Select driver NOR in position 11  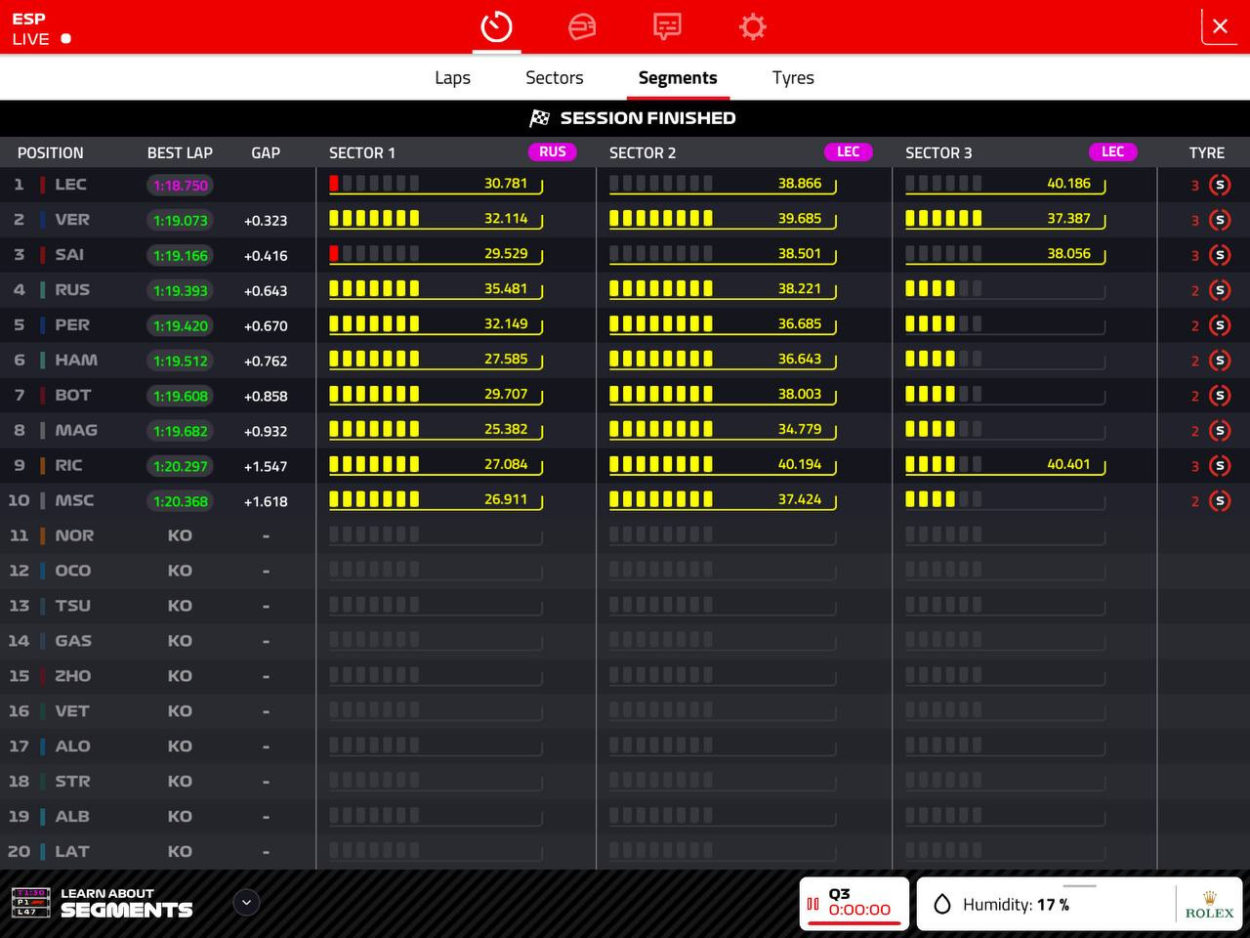click(75, 535)
